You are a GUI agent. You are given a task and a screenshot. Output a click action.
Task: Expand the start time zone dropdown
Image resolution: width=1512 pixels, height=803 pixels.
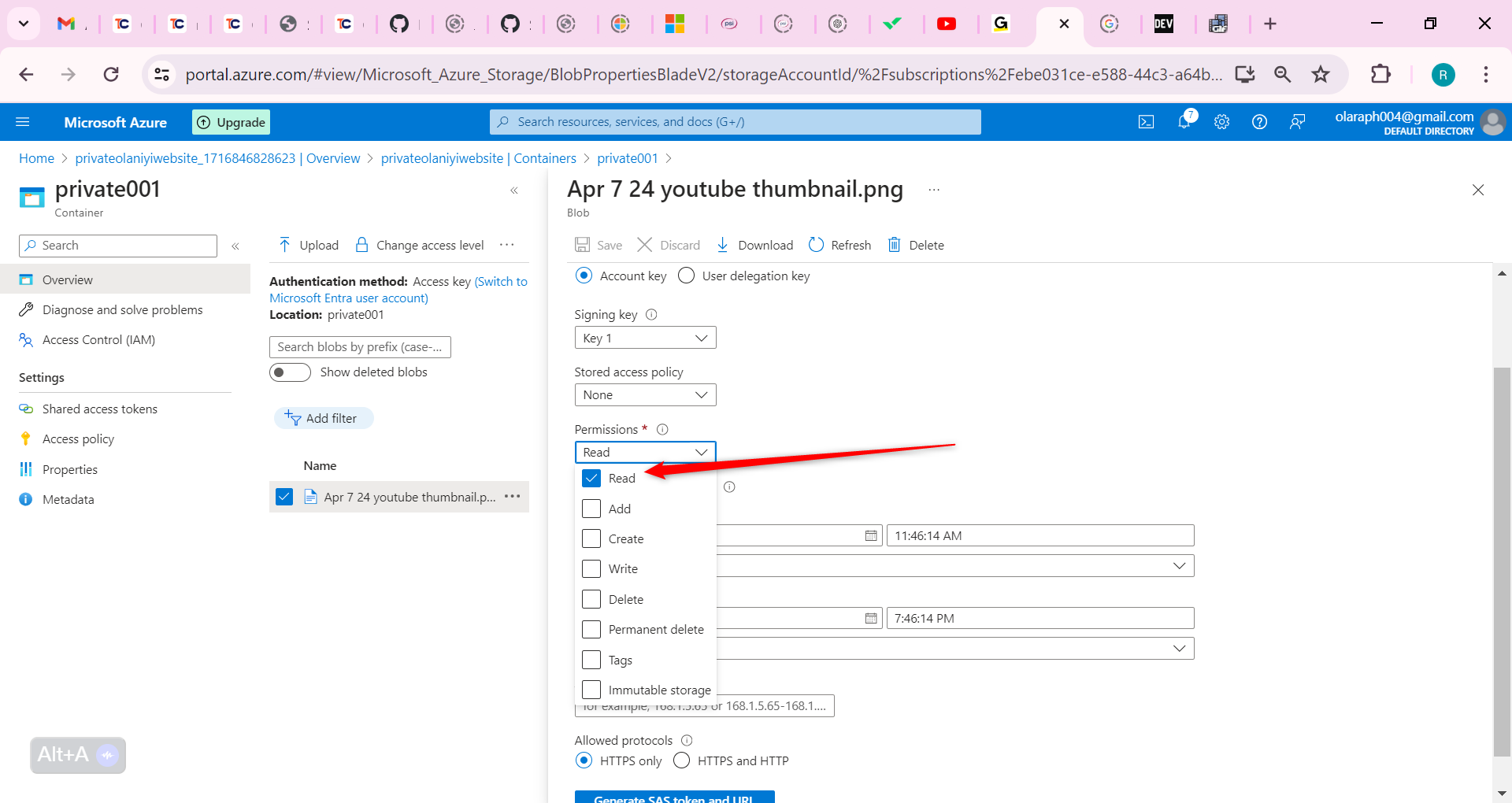tap(1178, 565)
